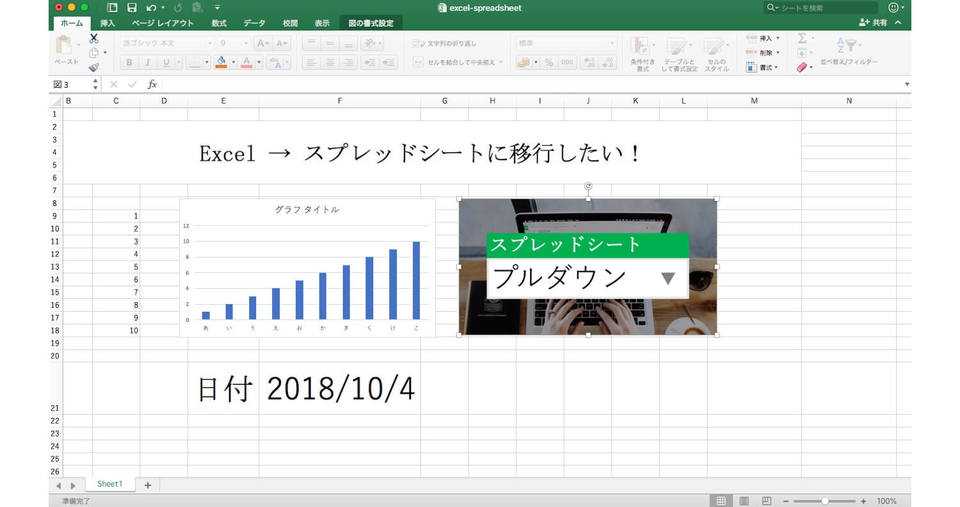Viewport: 960px width, 507px height.
Task: Click the Format Painter brush icon
Action: 94,67
